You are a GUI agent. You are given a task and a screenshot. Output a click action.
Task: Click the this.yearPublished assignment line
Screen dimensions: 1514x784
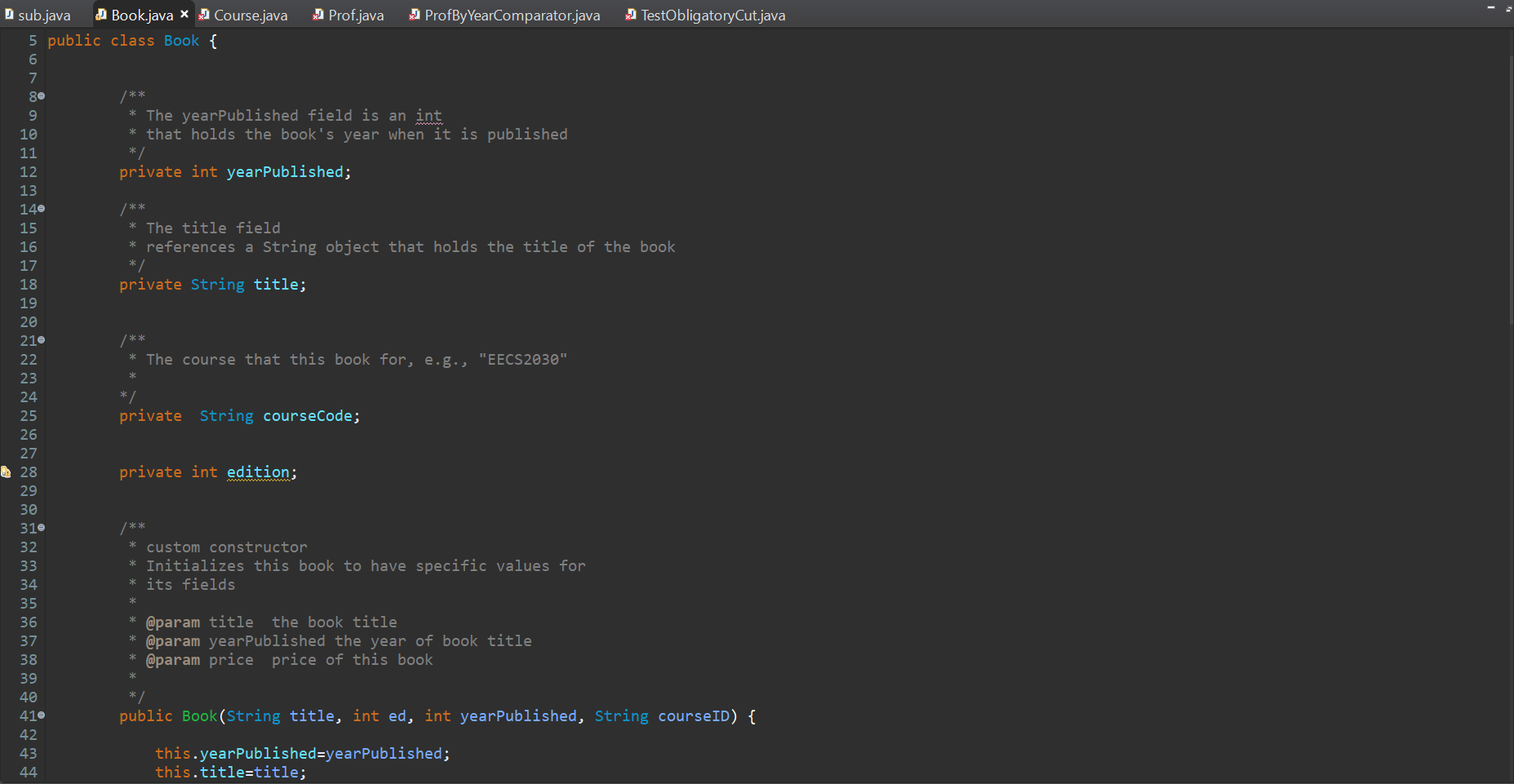click(303, 754)
